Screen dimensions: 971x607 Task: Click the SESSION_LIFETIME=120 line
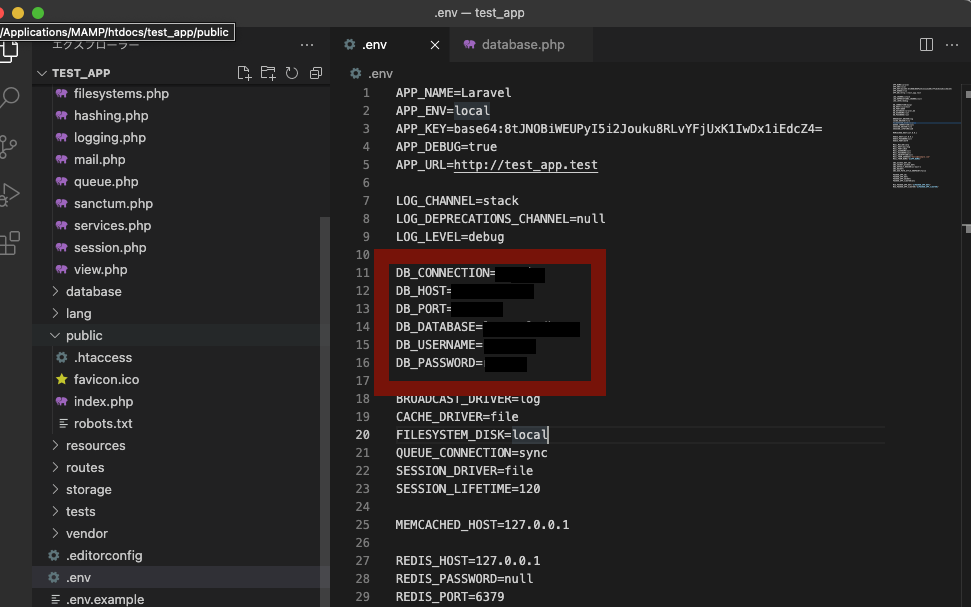[x=468, y=489]
